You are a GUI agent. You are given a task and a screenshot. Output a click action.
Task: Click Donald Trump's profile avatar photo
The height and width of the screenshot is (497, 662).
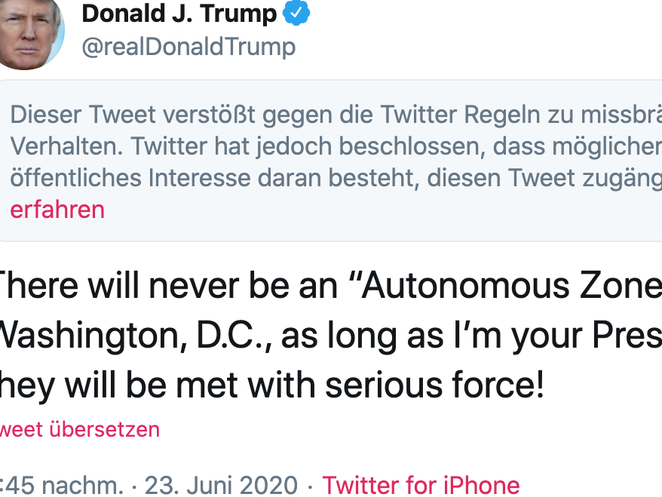(31, 30)
